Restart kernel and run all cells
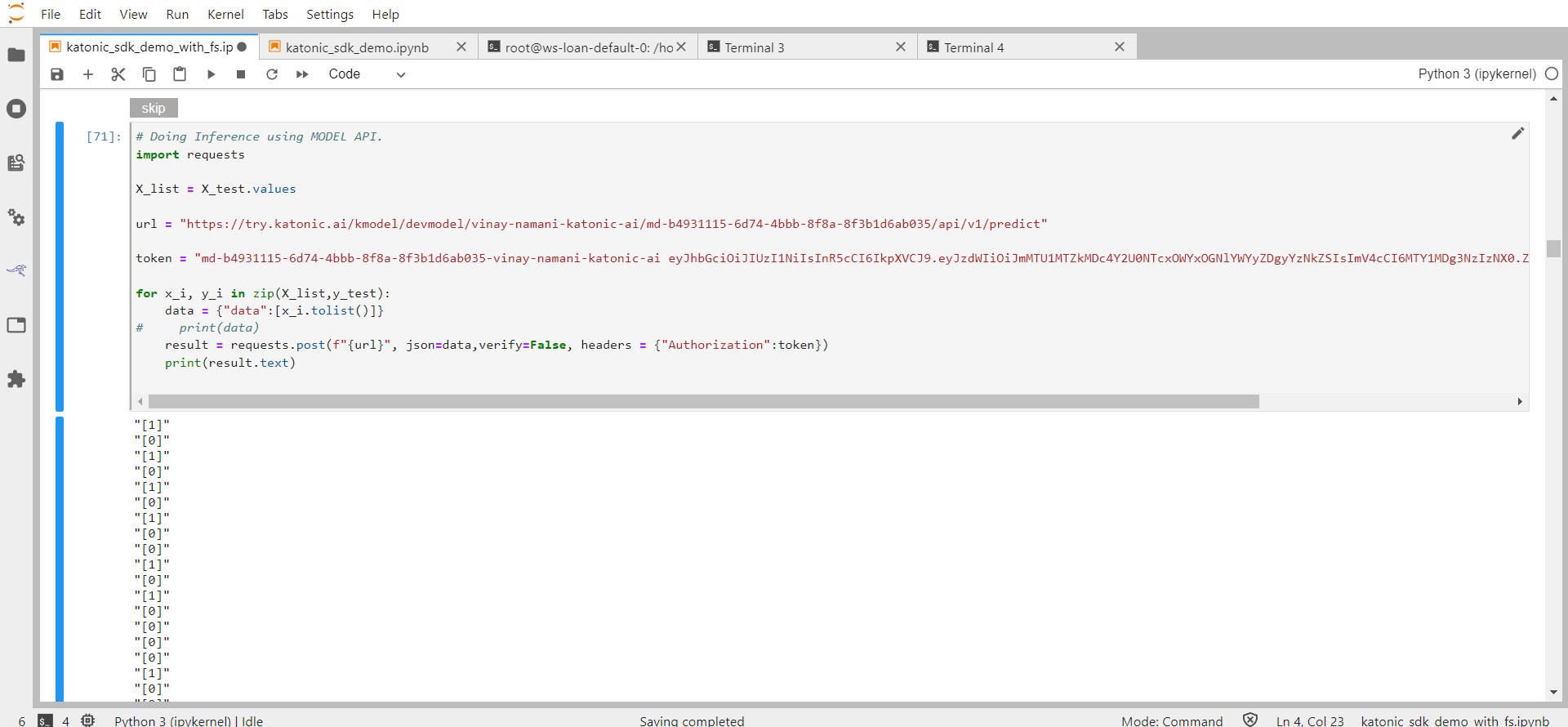 [x=302, y=74]
